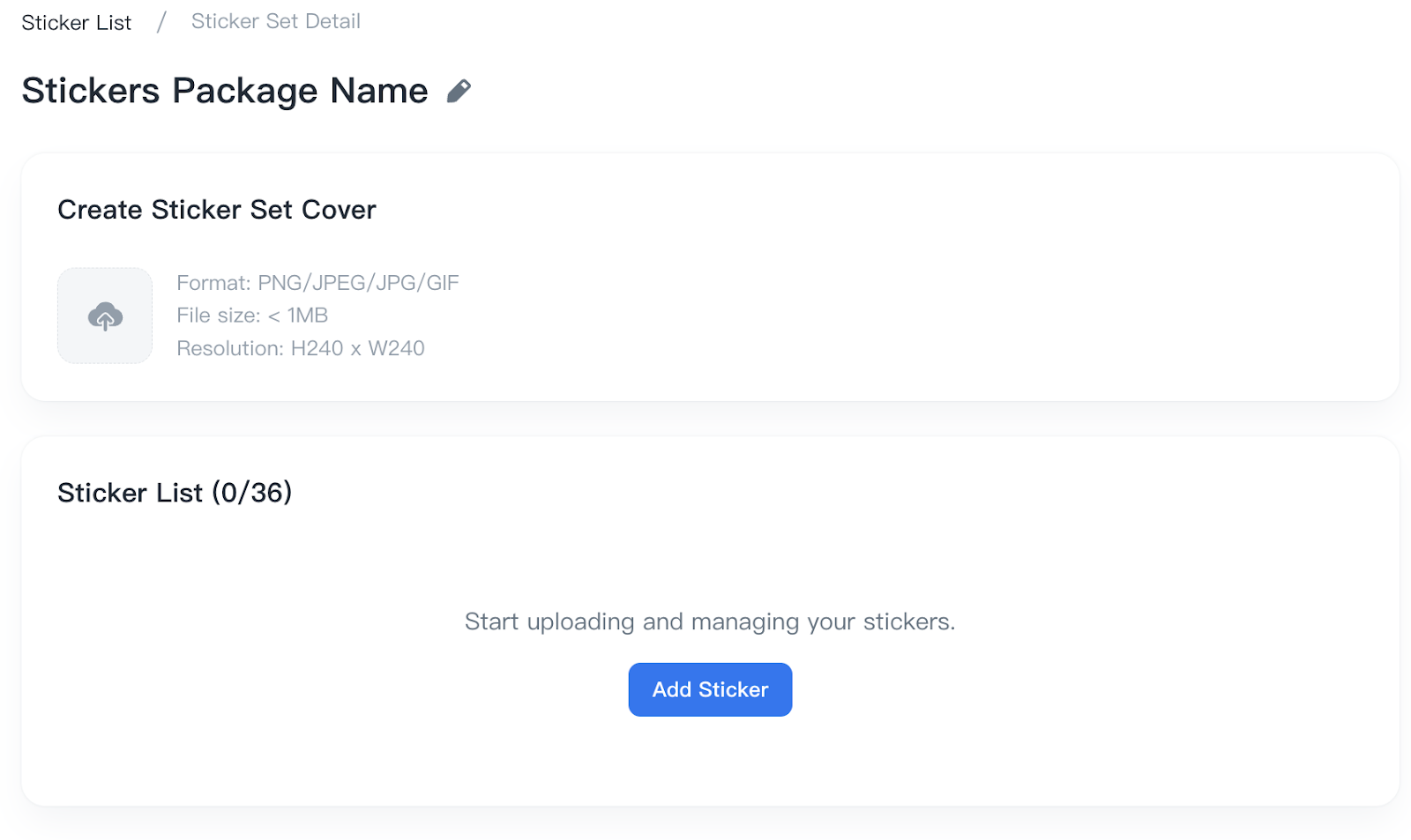This screenshot has height=840, width=1411.
Task: Click the '< 1MB' size limit value
Action: pos(298,316)
